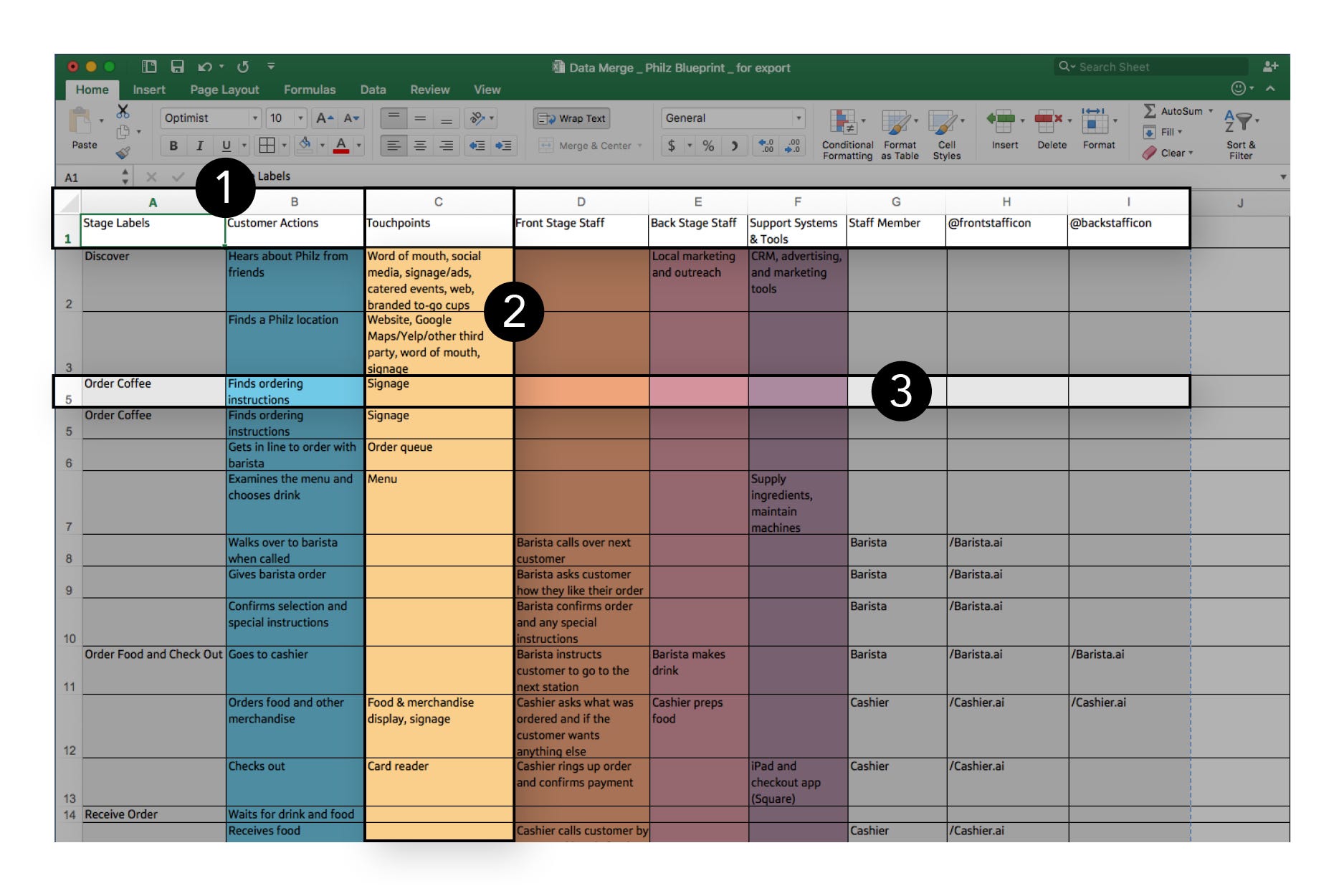Open the AutoSum dropdown arrow
Screen dimensions: 1344x896
pyautogui.click(x=1211, y=111)
